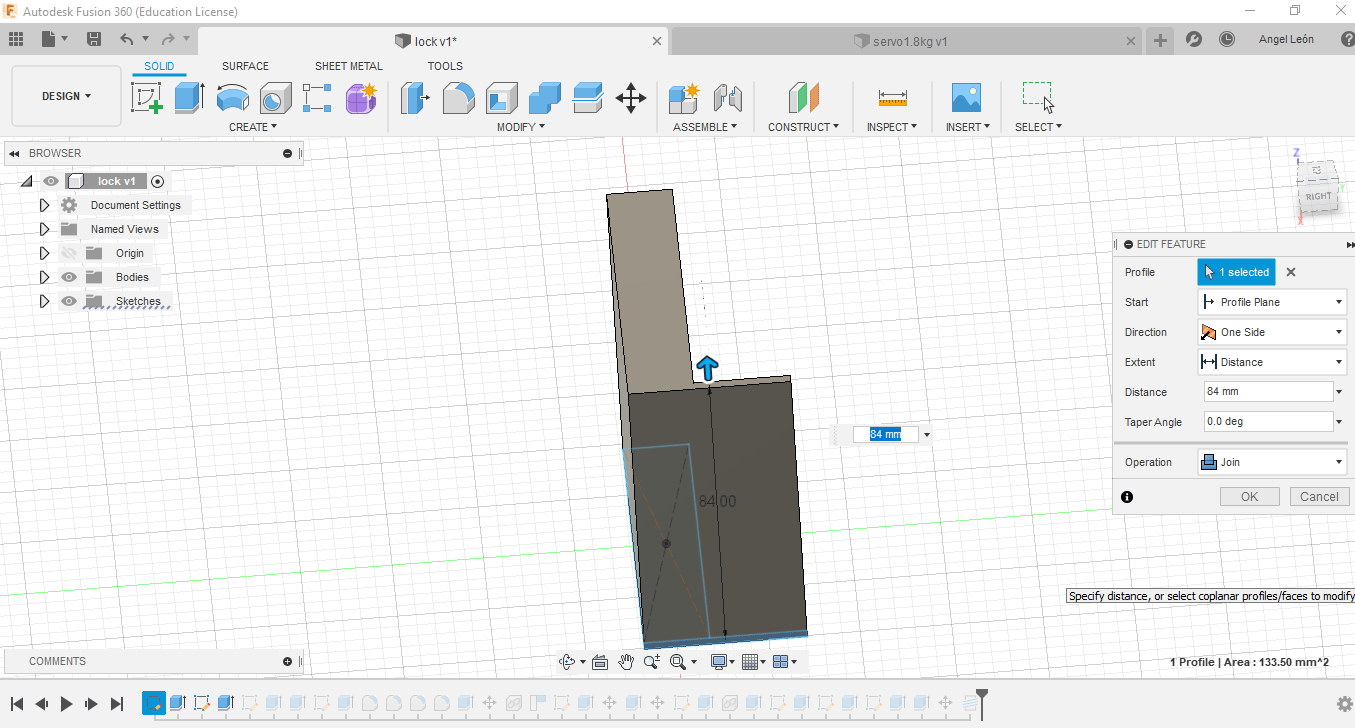
Task: Click the Pan hand icon
Action: pyautogui.click(x=626, y=662)
